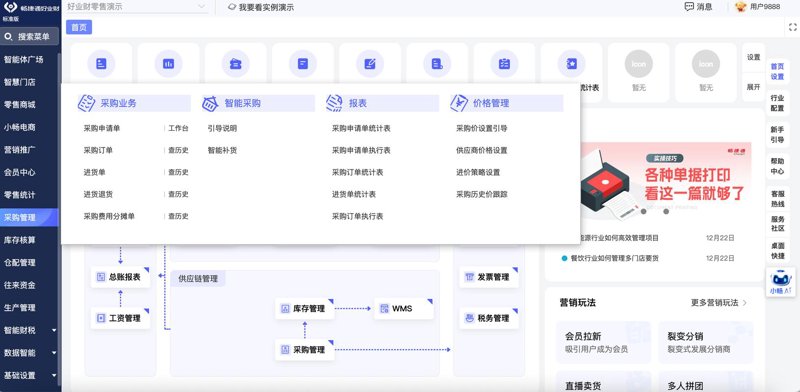Open the 采购管理 flow chart card
Screen dimensions: 800x392
tap(305, 350)
